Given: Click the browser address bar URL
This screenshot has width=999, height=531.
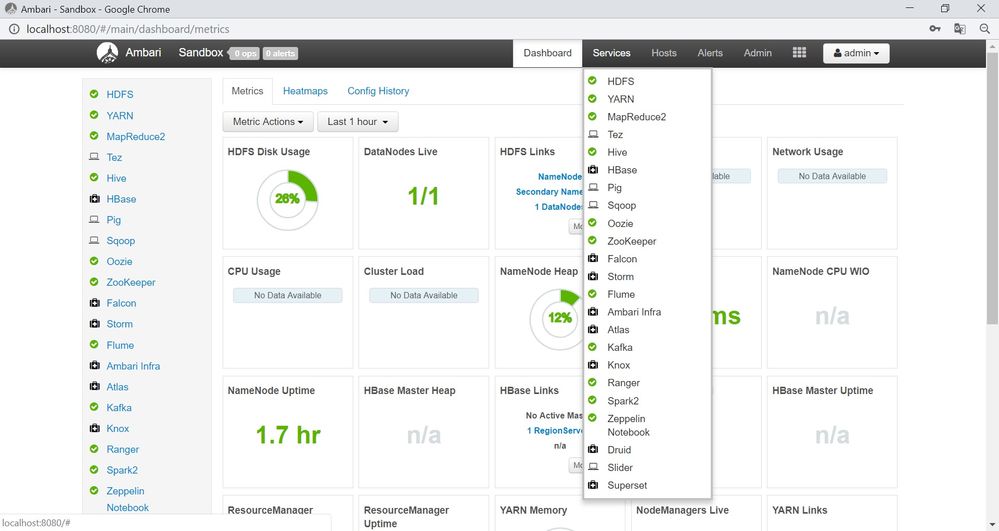Looking at the screenshot, I should (x=127, y=29).
